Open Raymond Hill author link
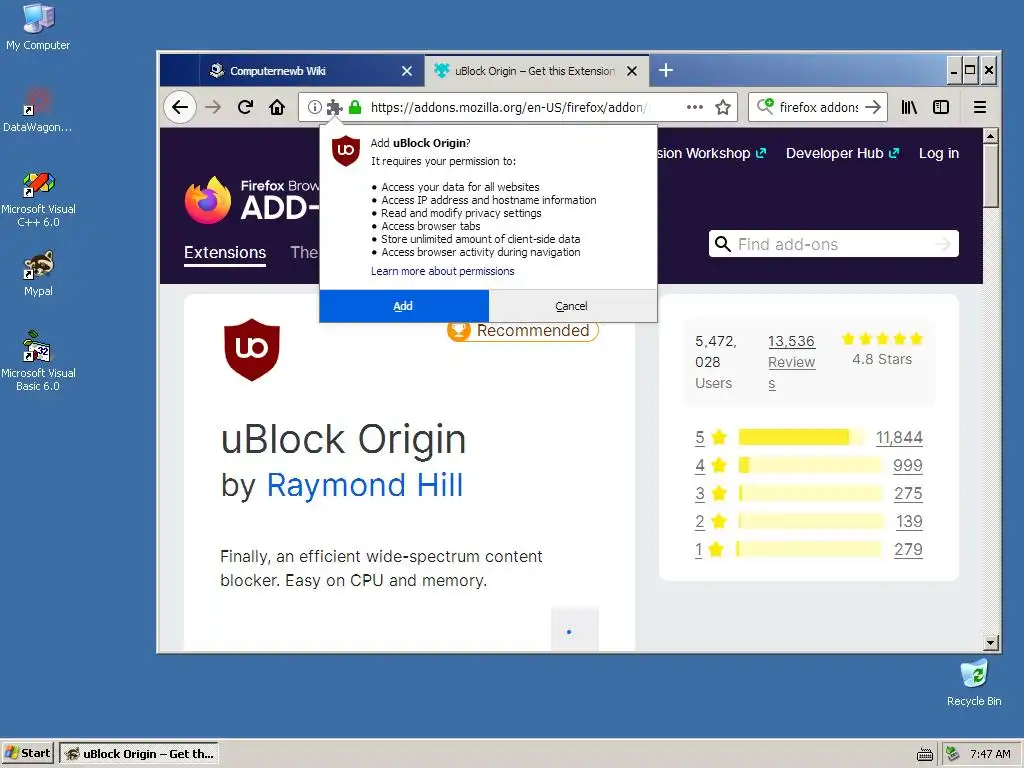The image size is (1024, 768). (x=365, y=485)
